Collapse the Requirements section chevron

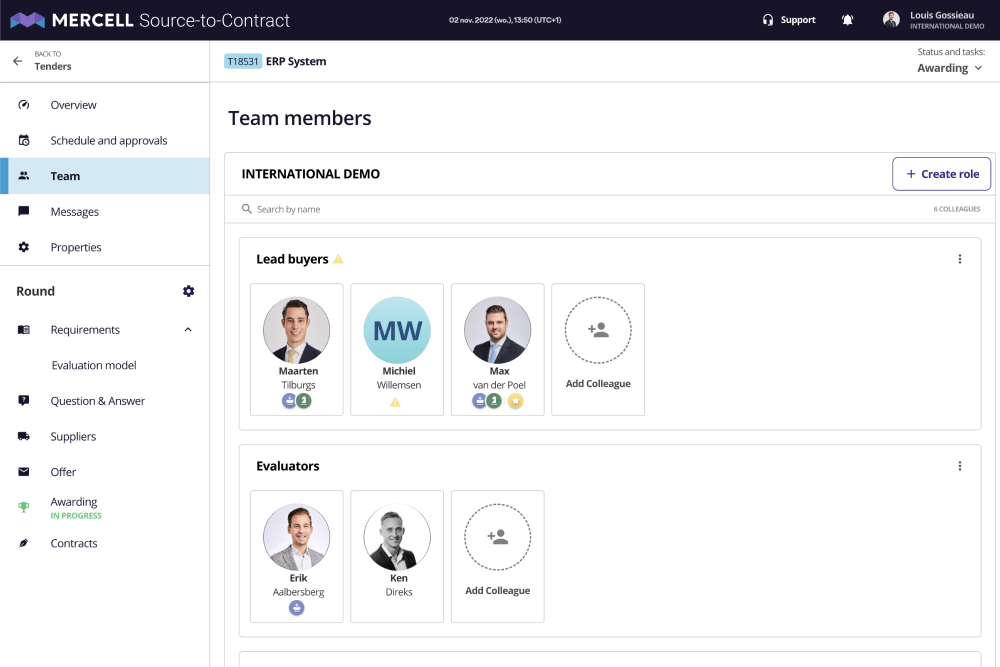point(188,330)
